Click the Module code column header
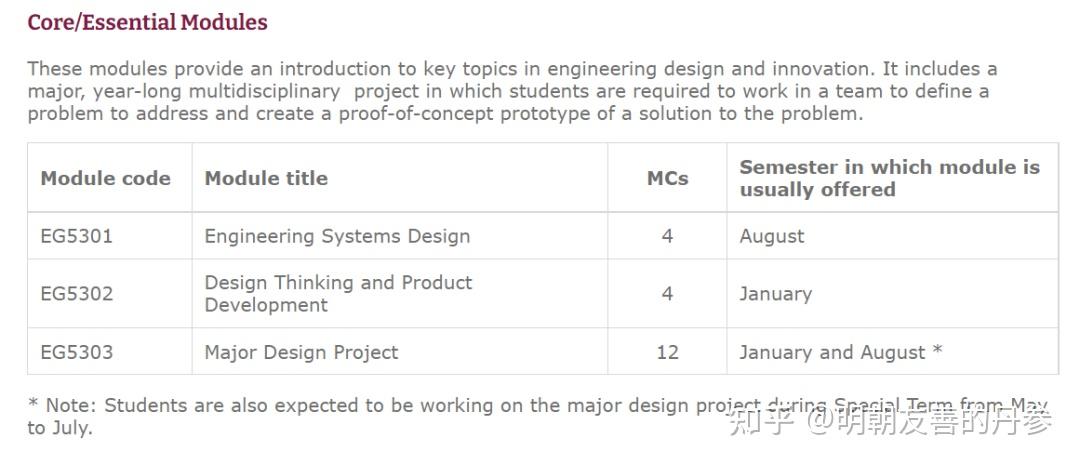 pos(105,179)
